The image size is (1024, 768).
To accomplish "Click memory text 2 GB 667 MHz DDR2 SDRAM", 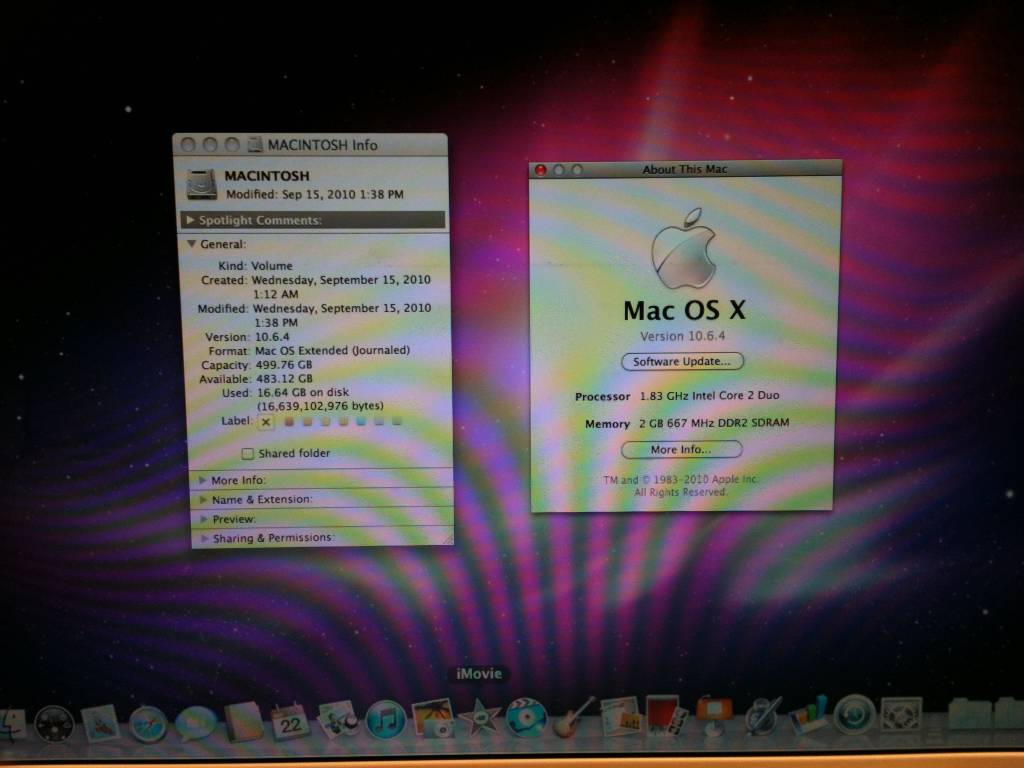I will point(714,423).
